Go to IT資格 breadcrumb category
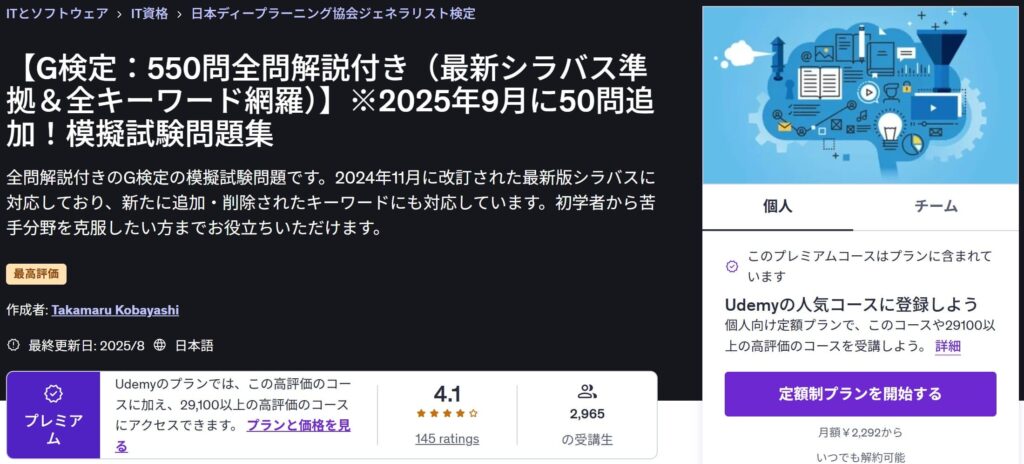 click(x=149, y=13)
